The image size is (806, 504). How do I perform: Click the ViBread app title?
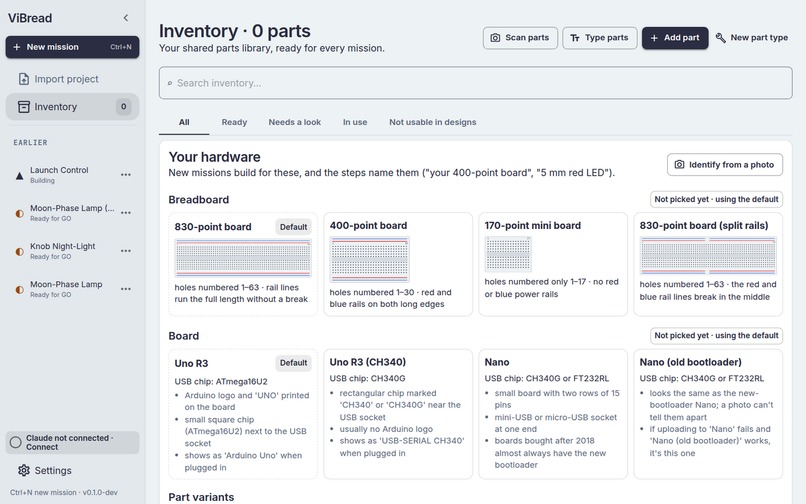(x=30, y=18)
